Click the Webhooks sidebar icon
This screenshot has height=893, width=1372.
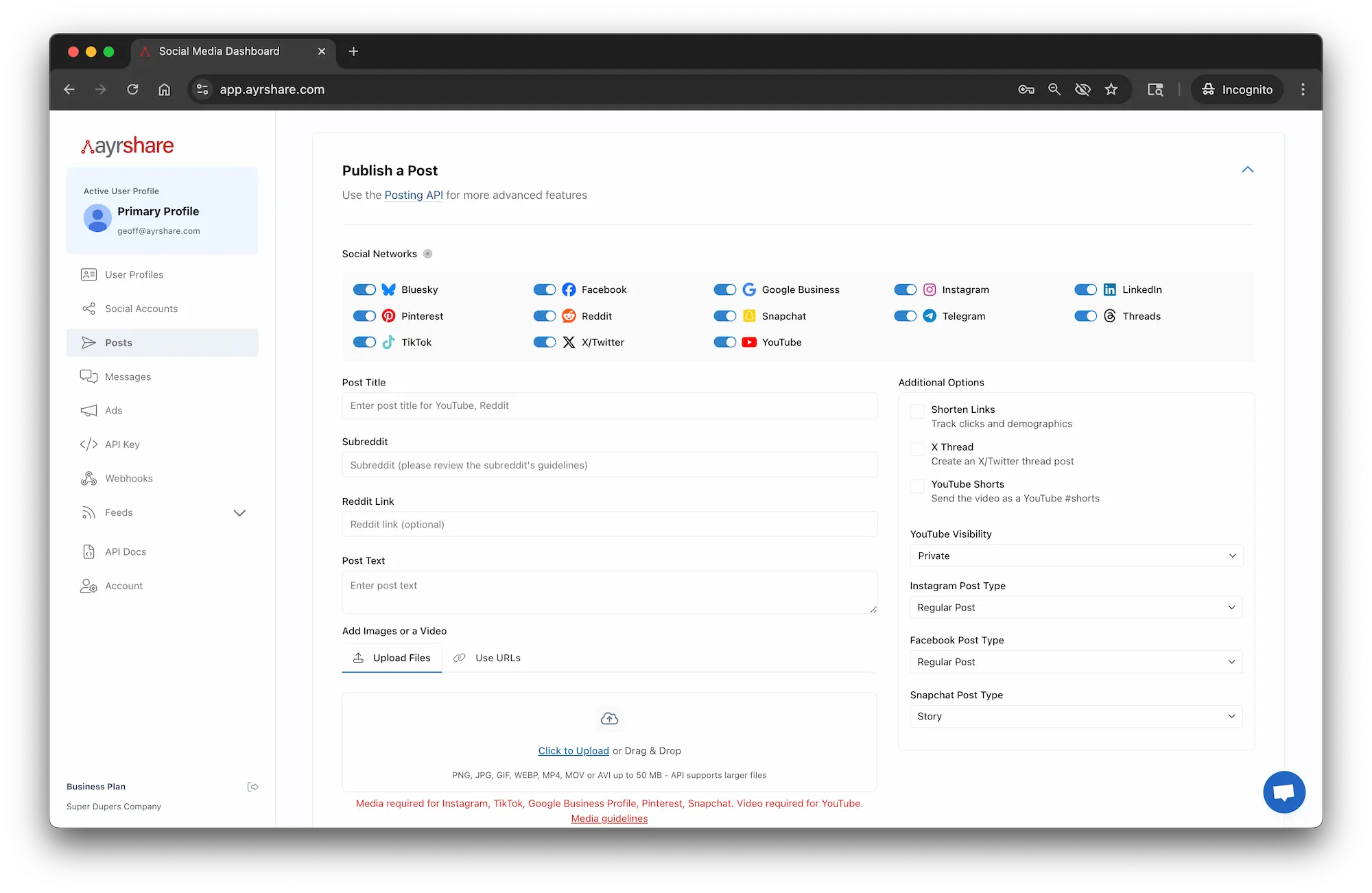[88, 479]
